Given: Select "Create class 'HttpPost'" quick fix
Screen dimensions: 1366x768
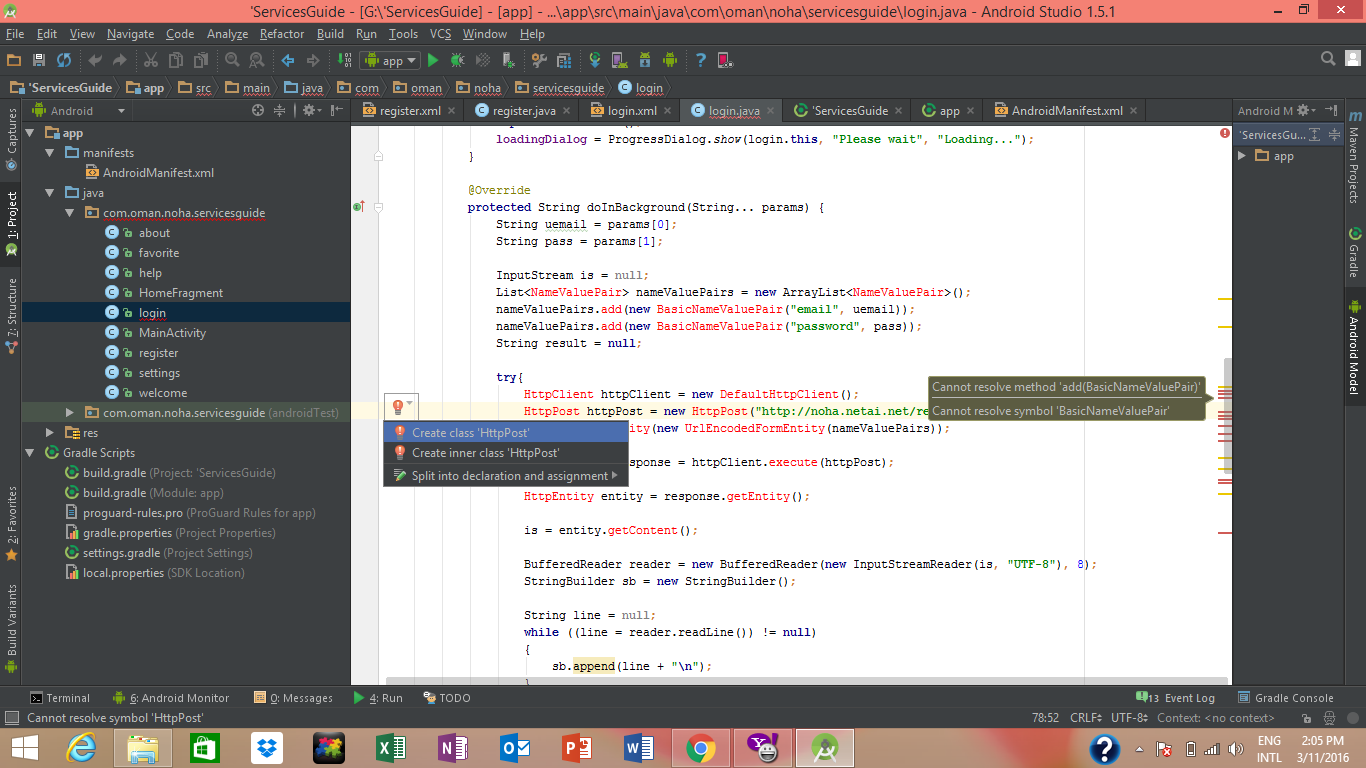Looking at the screenshot, I should click(x=470, y=433).
